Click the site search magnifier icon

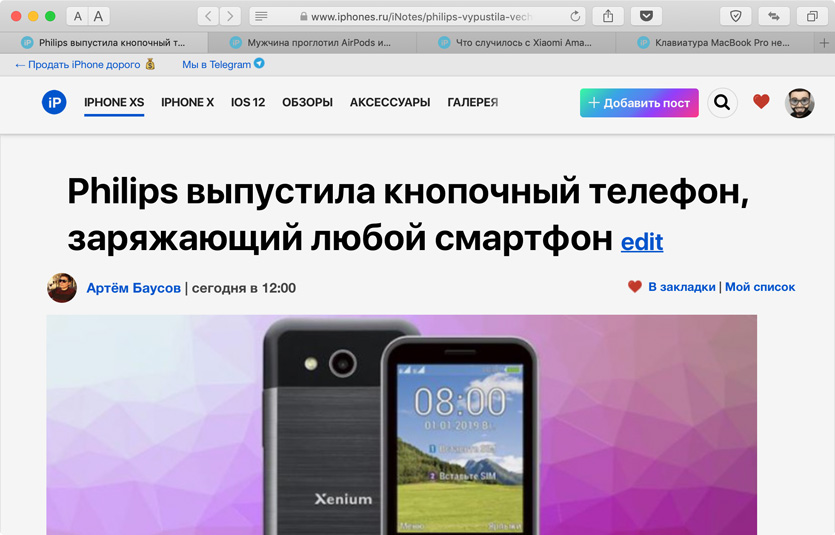[722, 102]
